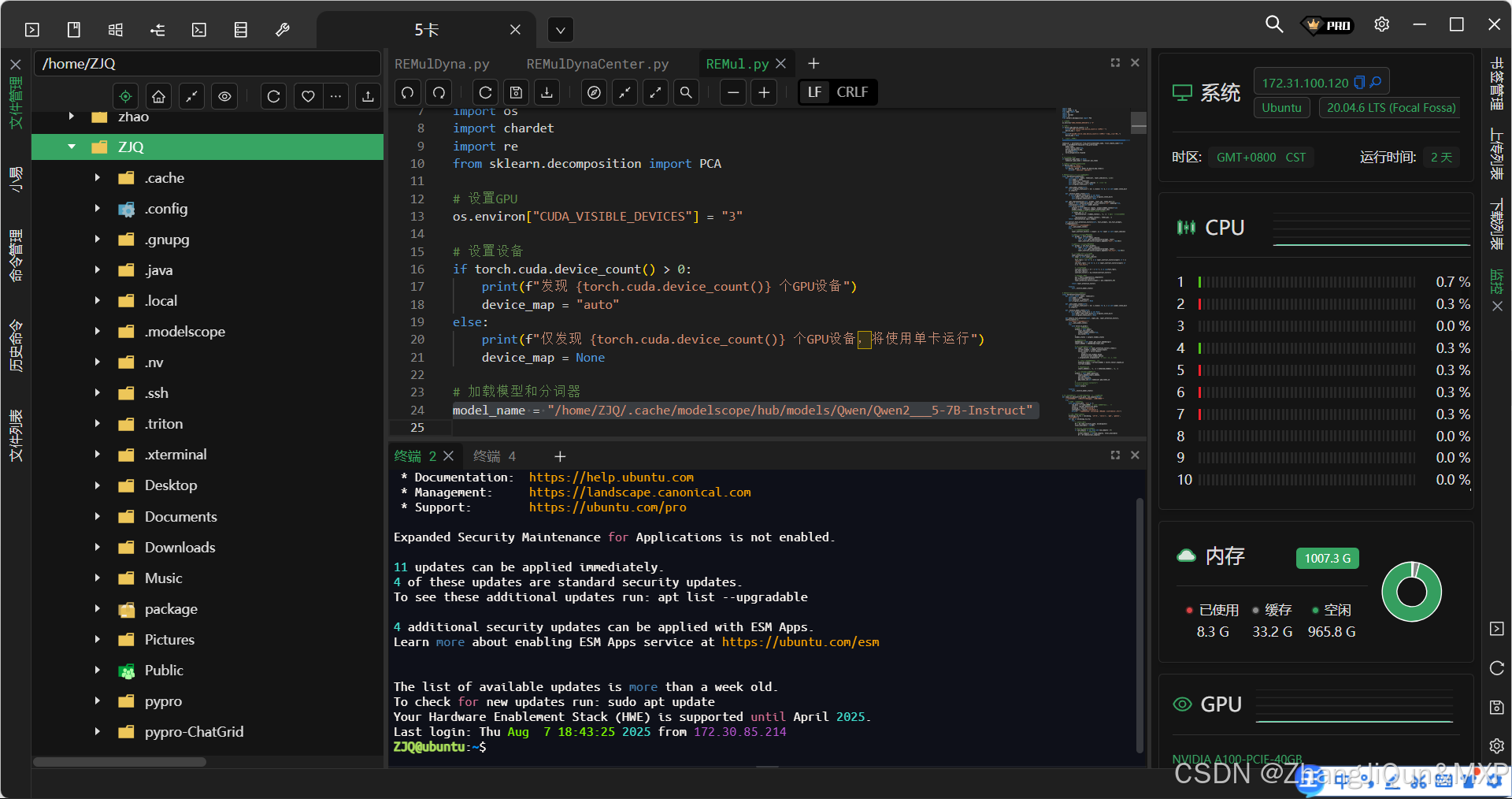Add current path to favorites heart
This screenshot has height=799, width=1512.
308,96
